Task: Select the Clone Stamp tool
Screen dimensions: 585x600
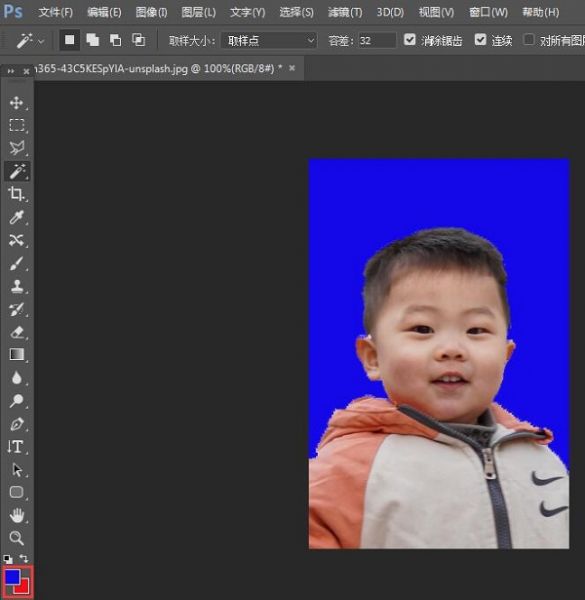Action: (16, 286)
